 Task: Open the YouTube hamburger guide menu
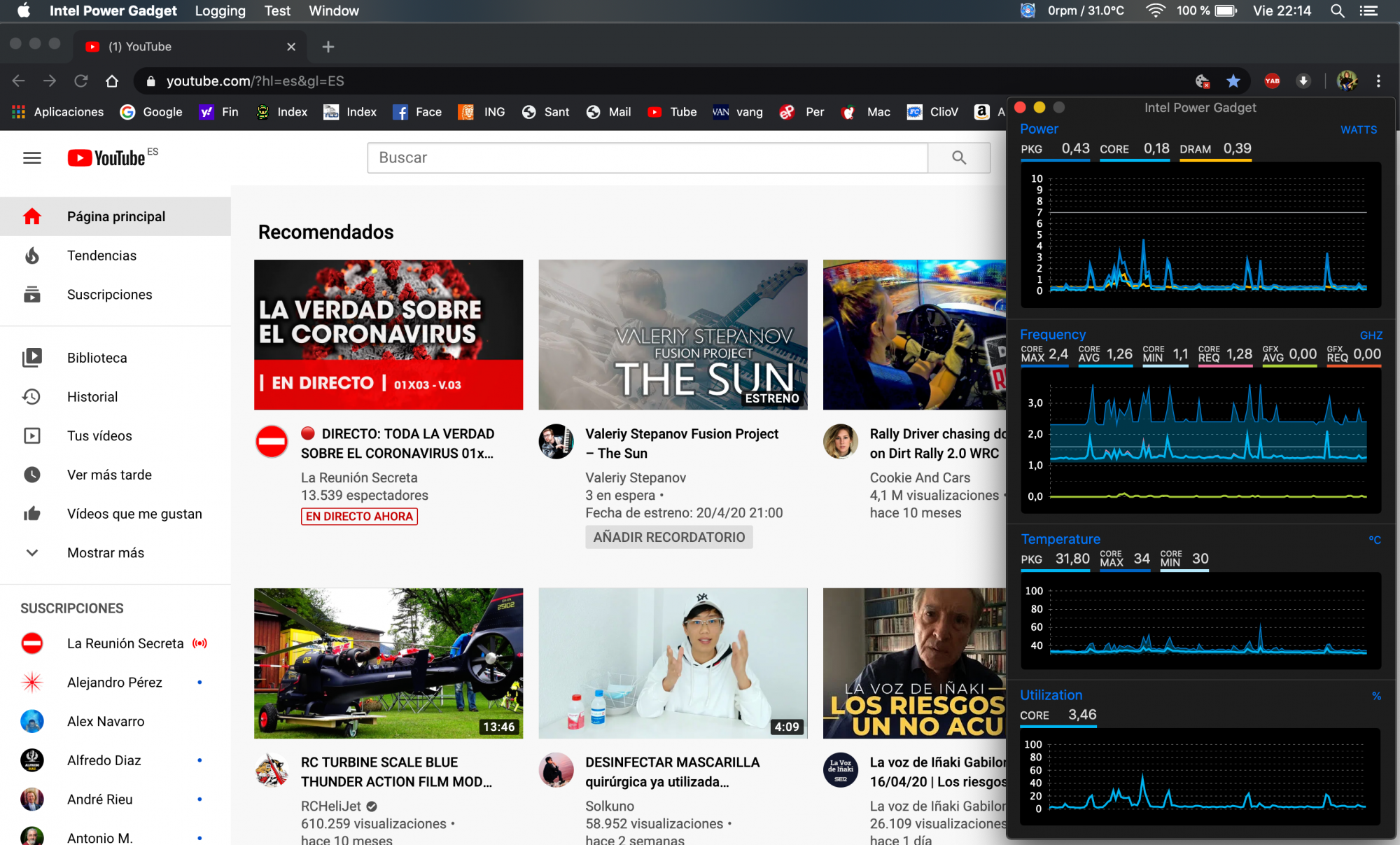(x=32, y=158)
